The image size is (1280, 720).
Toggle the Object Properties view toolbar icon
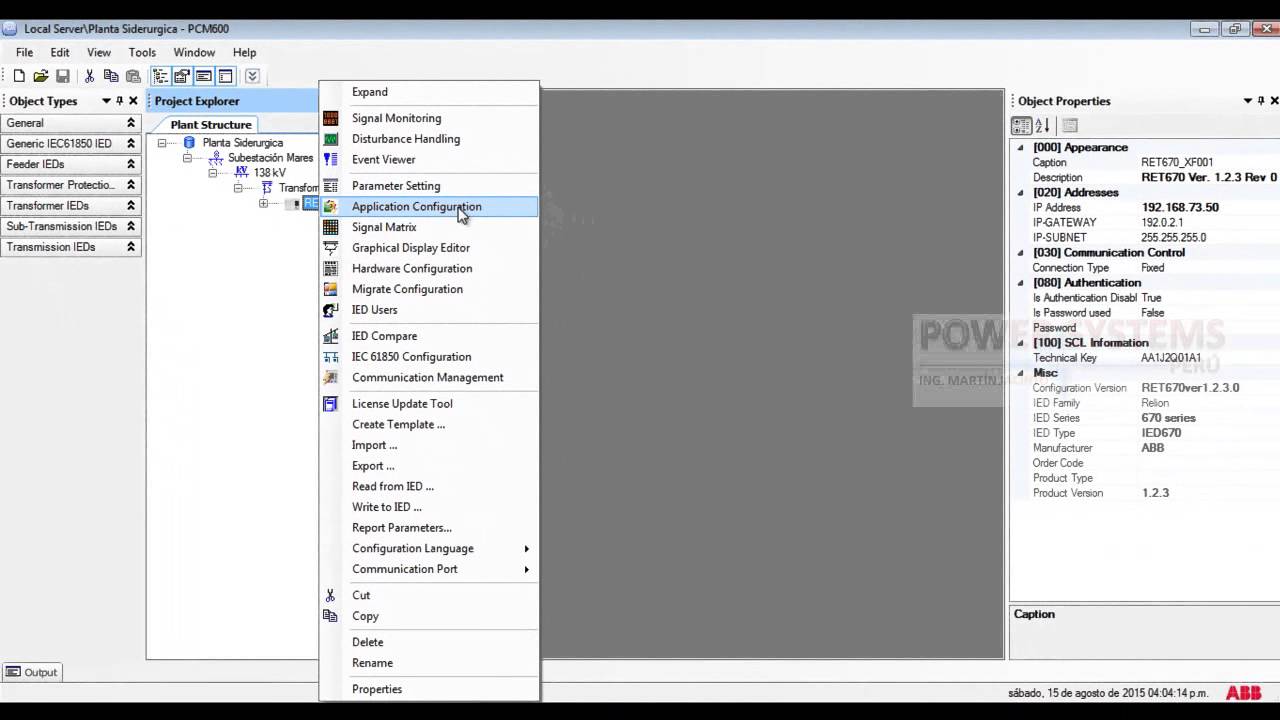tap(182, 76)
